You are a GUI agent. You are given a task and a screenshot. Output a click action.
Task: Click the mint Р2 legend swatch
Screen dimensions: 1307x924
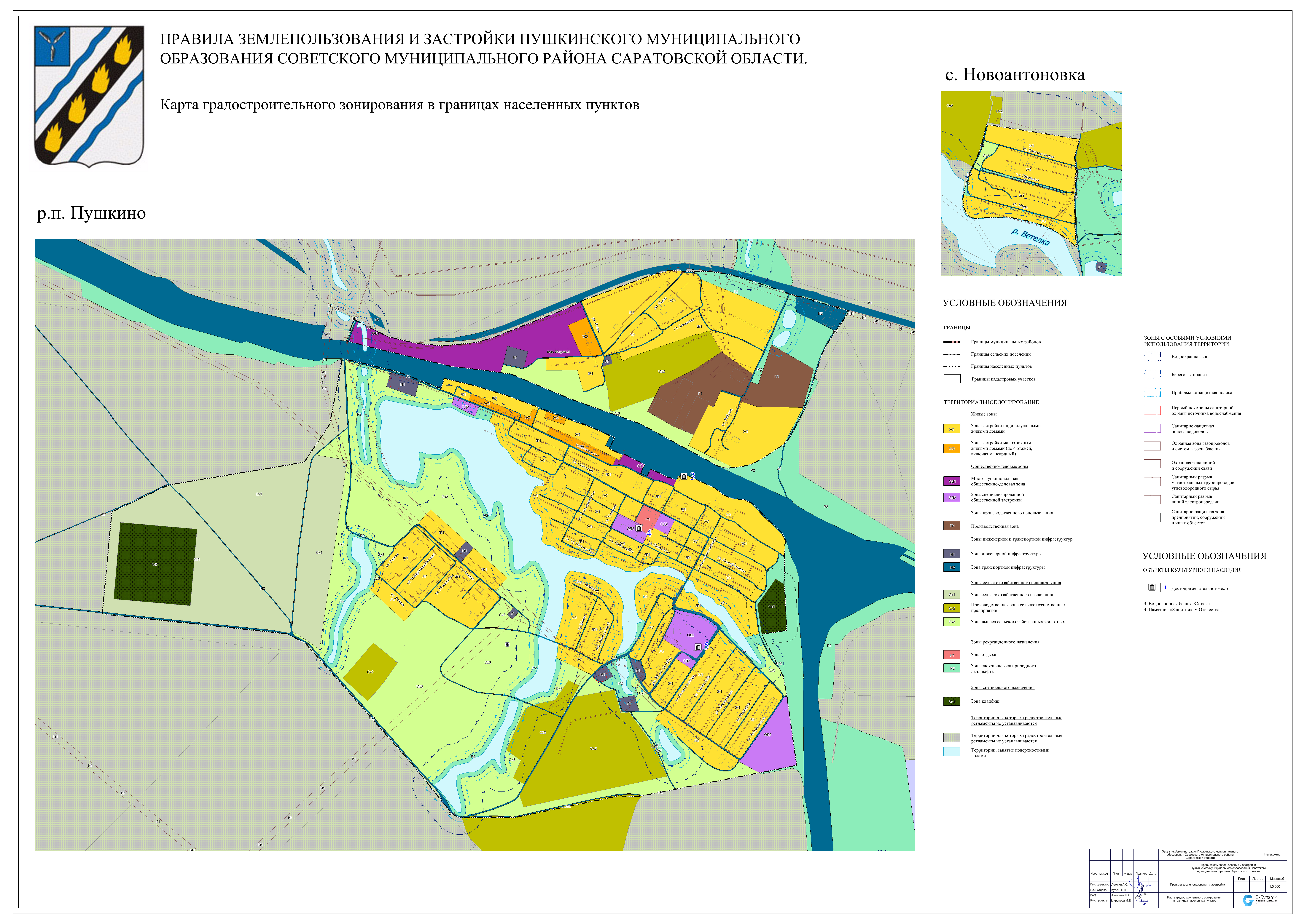(952, 668)
